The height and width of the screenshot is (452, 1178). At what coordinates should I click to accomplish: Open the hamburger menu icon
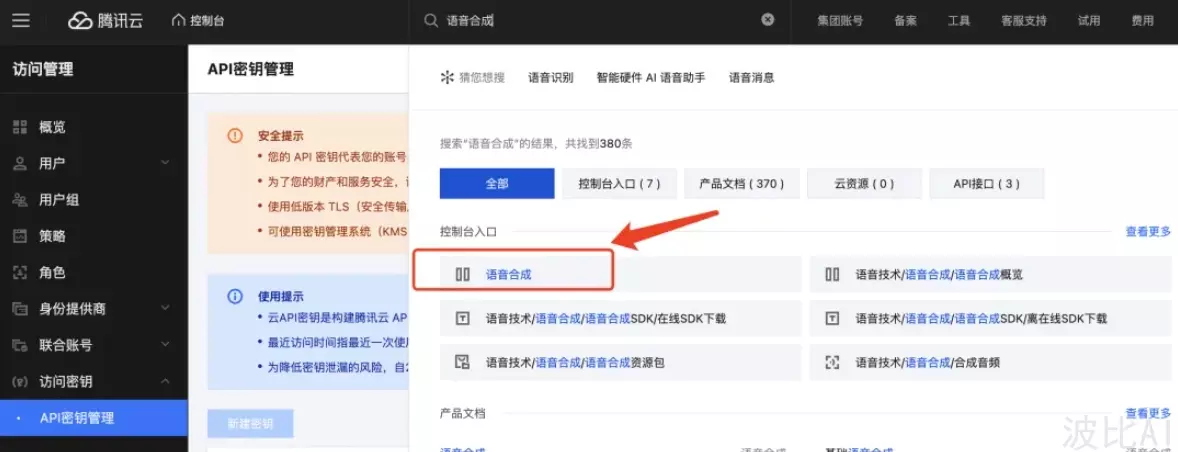click(21, 20)
